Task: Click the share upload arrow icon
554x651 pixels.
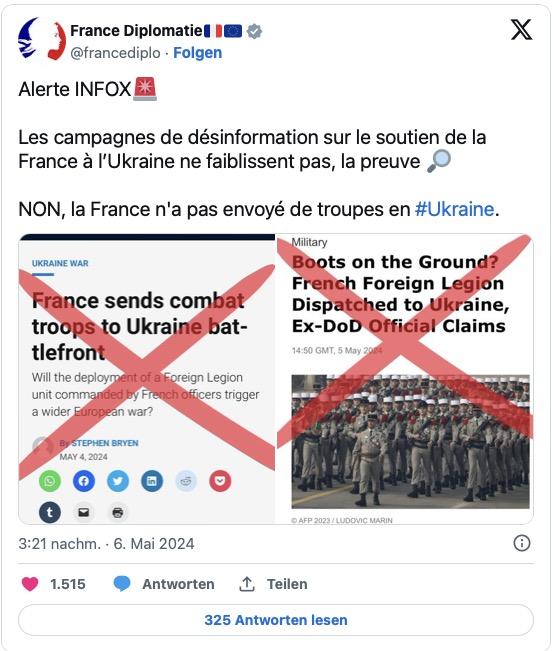Action: 247,584
